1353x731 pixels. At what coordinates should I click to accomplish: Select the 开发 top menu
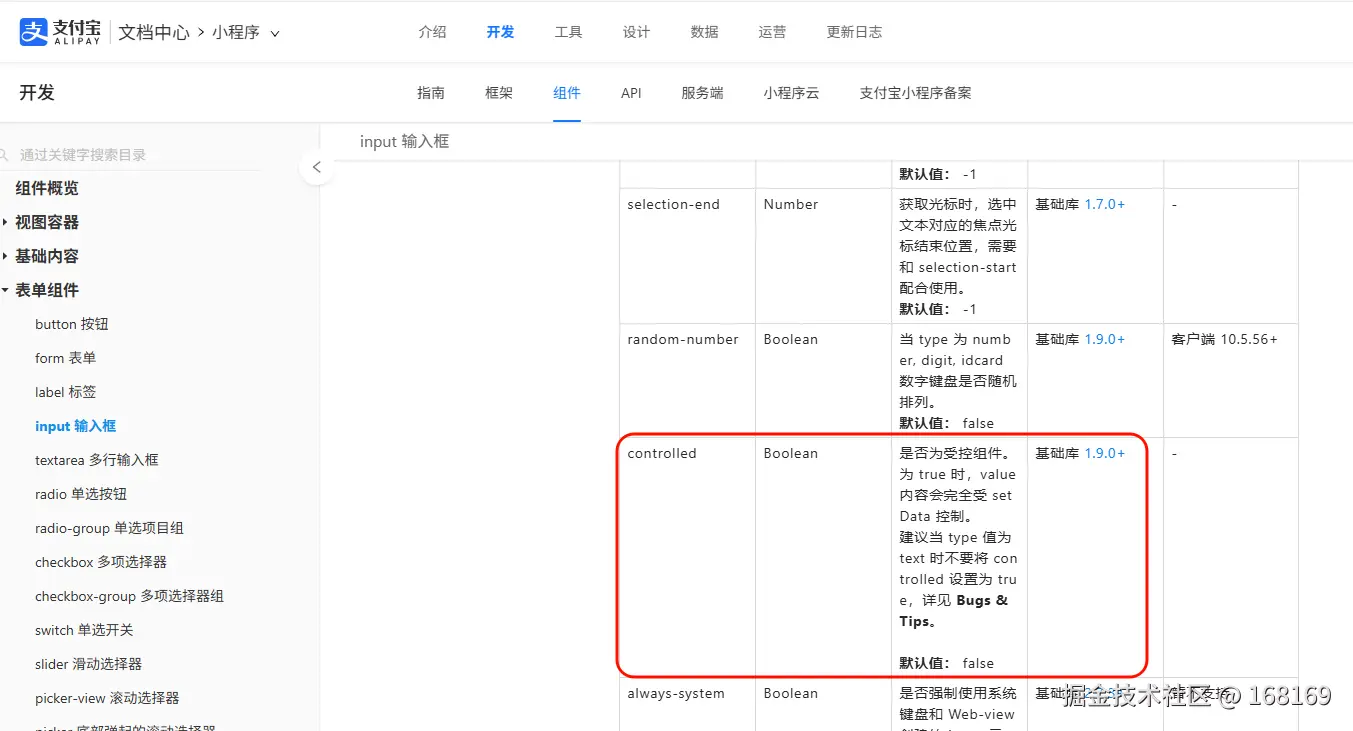click(500, 32)
